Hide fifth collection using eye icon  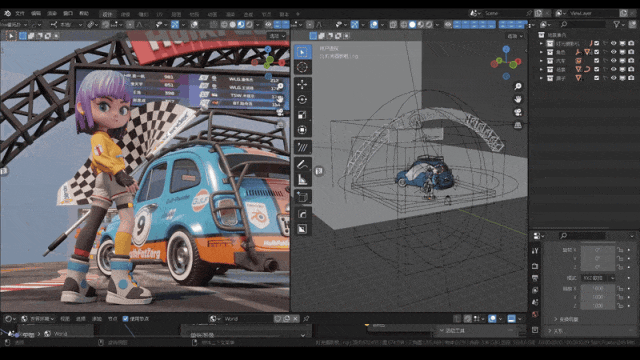coord(613,78)
